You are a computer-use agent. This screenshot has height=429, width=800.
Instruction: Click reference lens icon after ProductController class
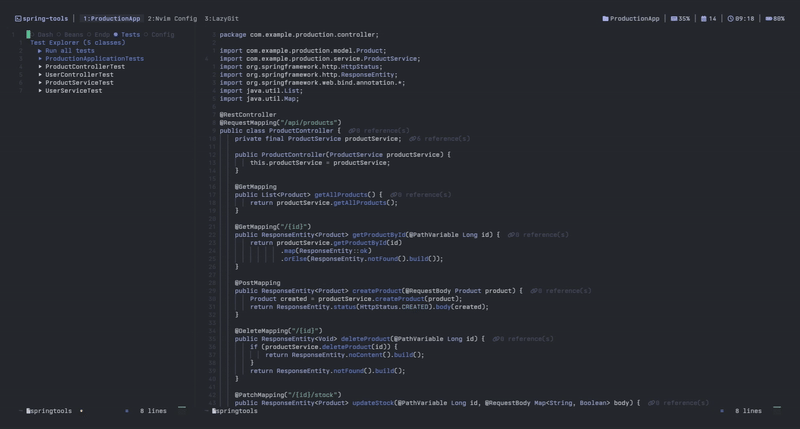(x=352, y=131)
